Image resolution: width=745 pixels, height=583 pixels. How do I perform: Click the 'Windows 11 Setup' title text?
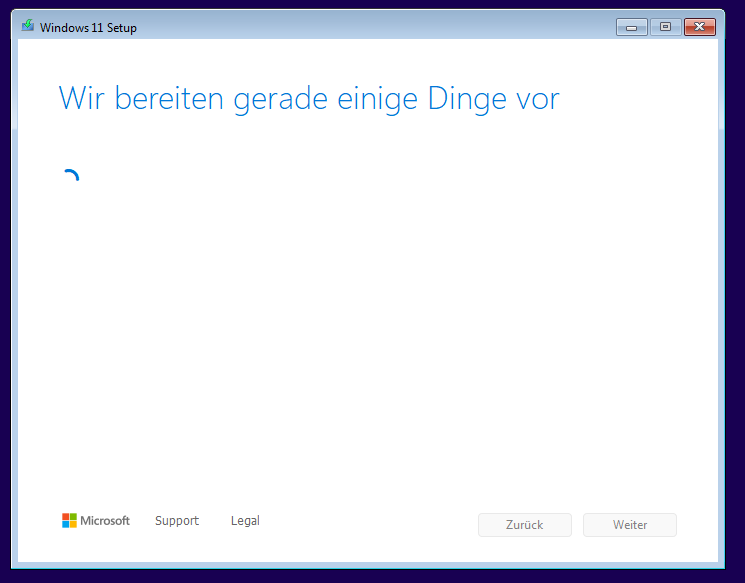click(88, 28)
